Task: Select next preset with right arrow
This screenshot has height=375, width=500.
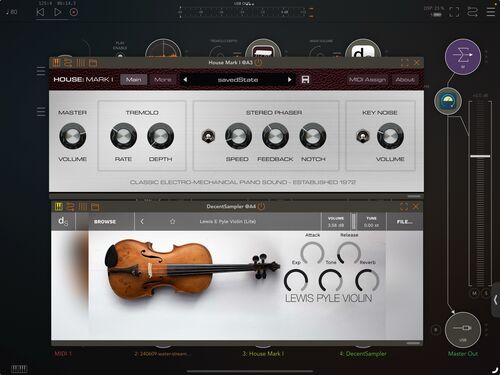Action: [289, 80]
